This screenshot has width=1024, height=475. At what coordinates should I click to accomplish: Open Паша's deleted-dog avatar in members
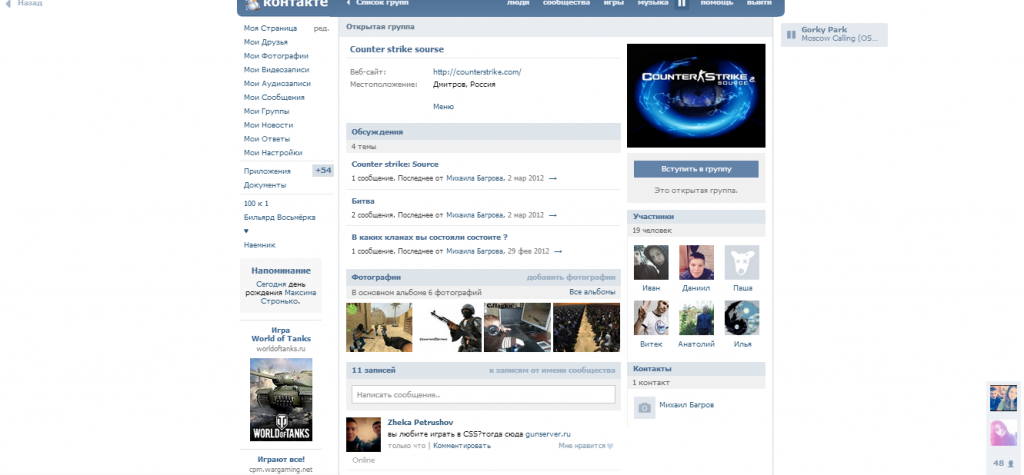pyautogui.click(x=741, y=262)
